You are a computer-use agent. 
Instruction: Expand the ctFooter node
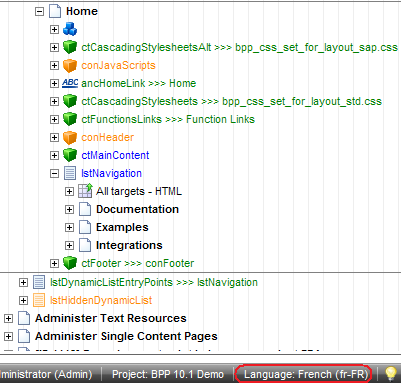coord(54,263)
